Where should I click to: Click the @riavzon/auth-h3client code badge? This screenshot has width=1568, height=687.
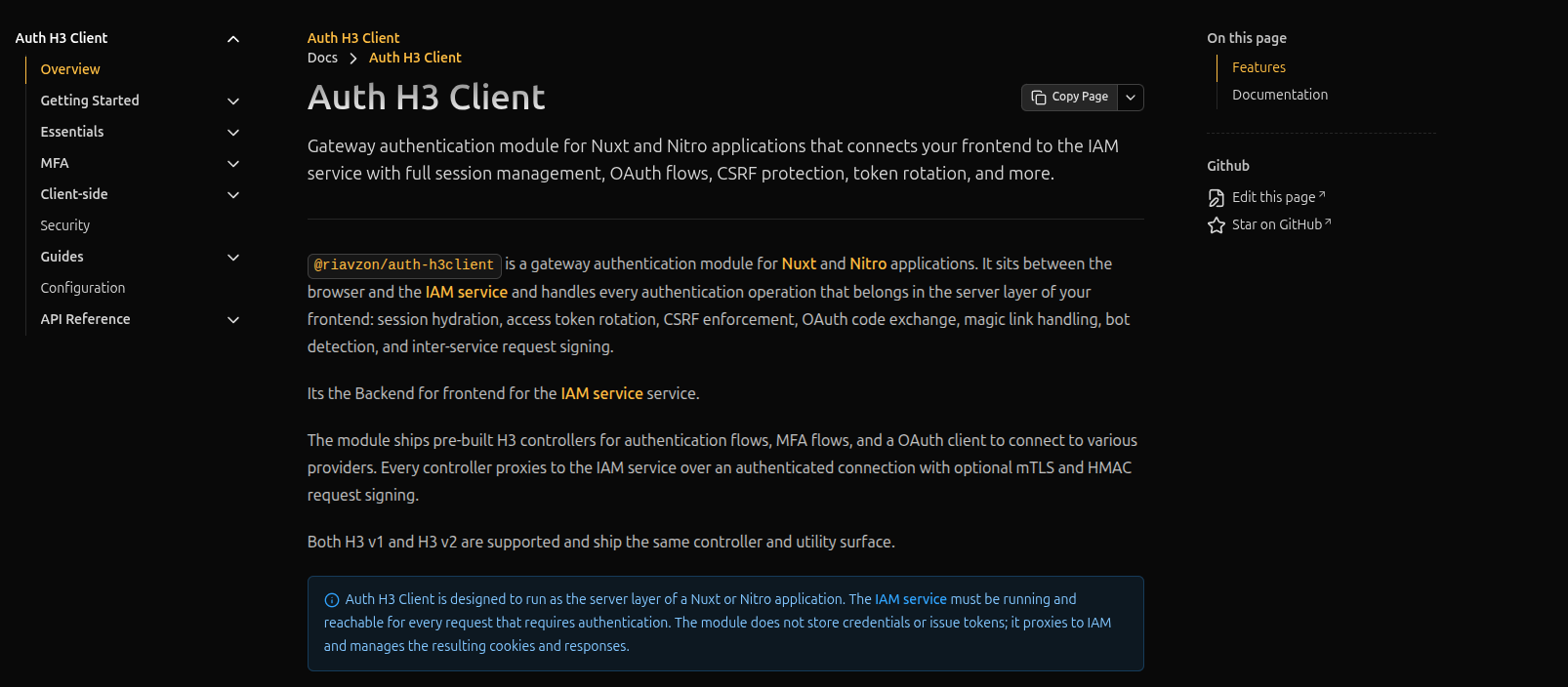[404, 265]
